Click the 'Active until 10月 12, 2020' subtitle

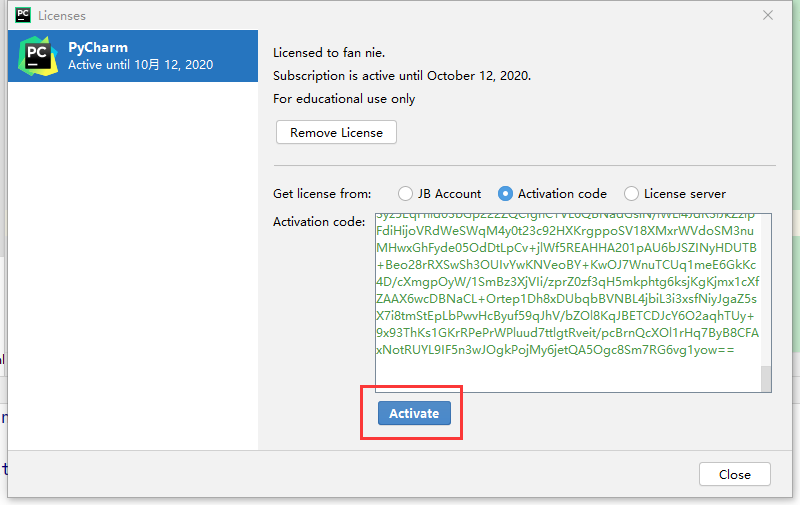tap(140, 65)
